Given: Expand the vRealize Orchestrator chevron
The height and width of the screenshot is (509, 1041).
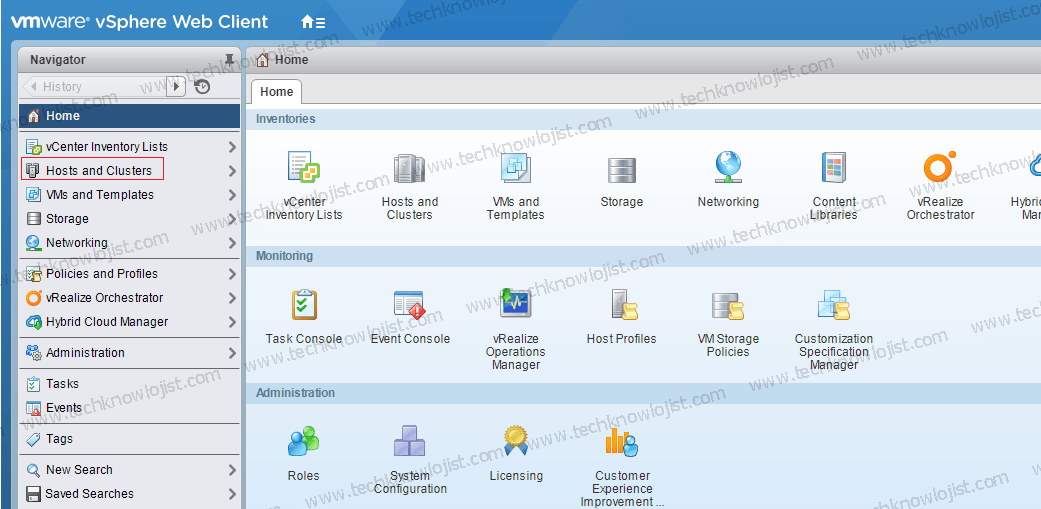Looking at the screenshot, I should 232,297.
